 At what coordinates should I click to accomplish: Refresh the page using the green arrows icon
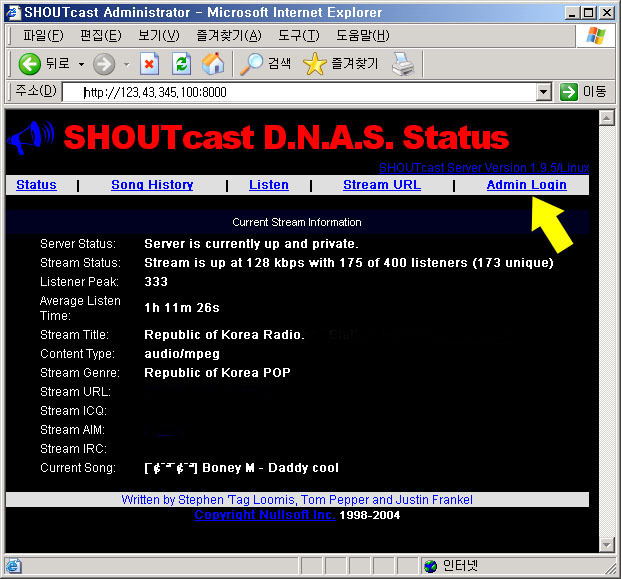click(x=181, y=64)
